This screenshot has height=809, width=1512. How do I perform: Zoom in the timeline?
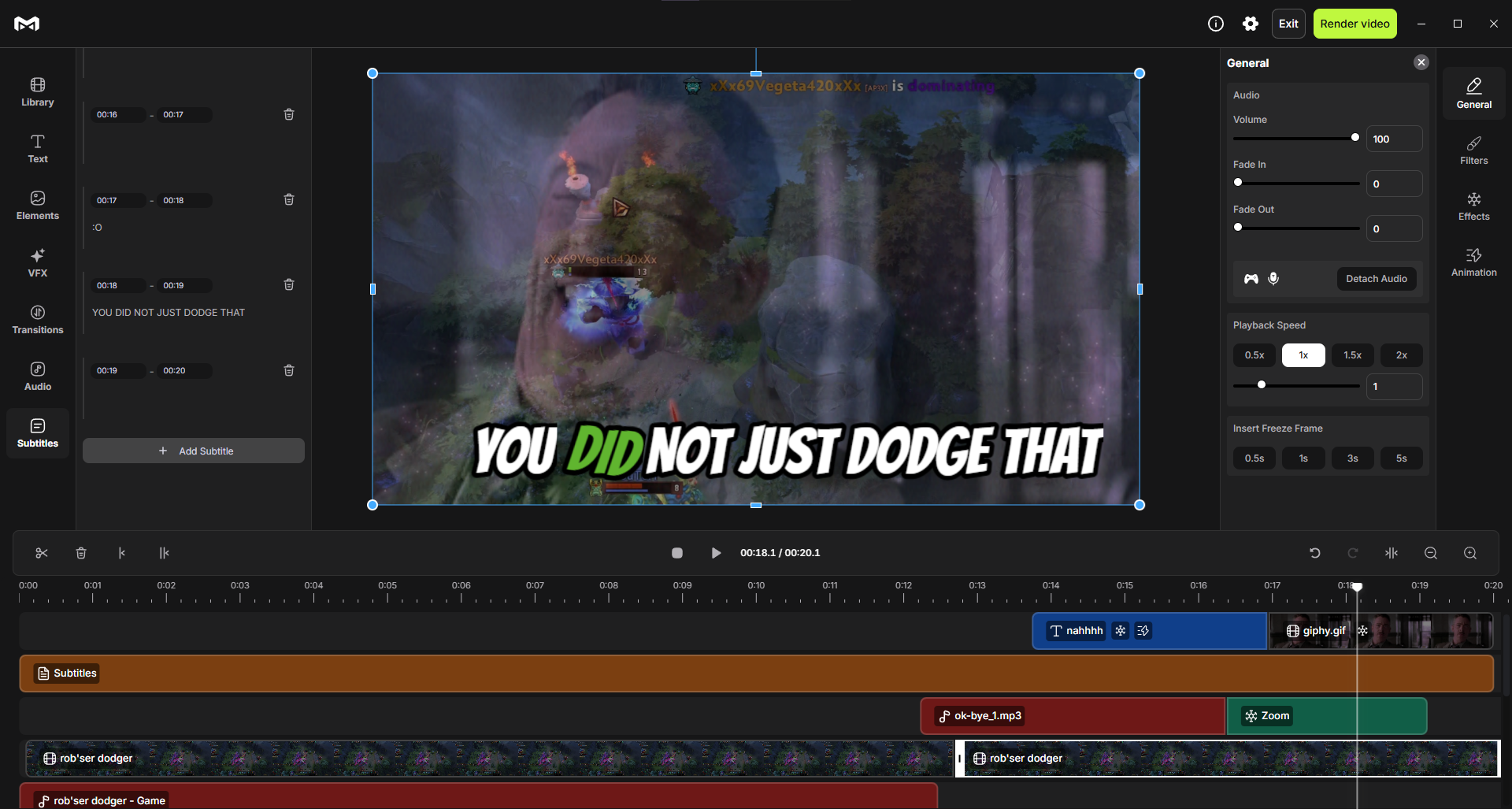1470,553
